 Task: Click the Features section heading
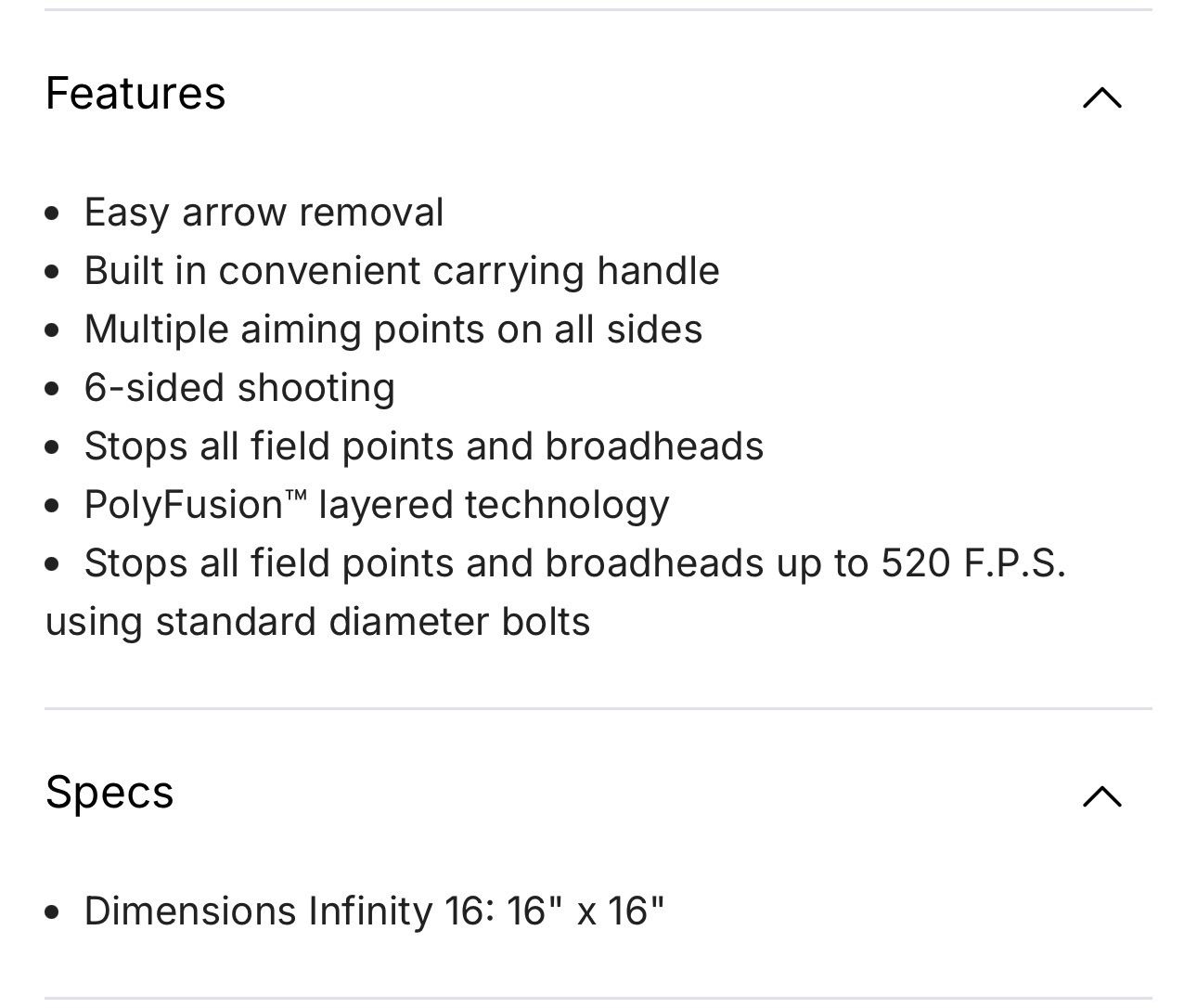135,94
